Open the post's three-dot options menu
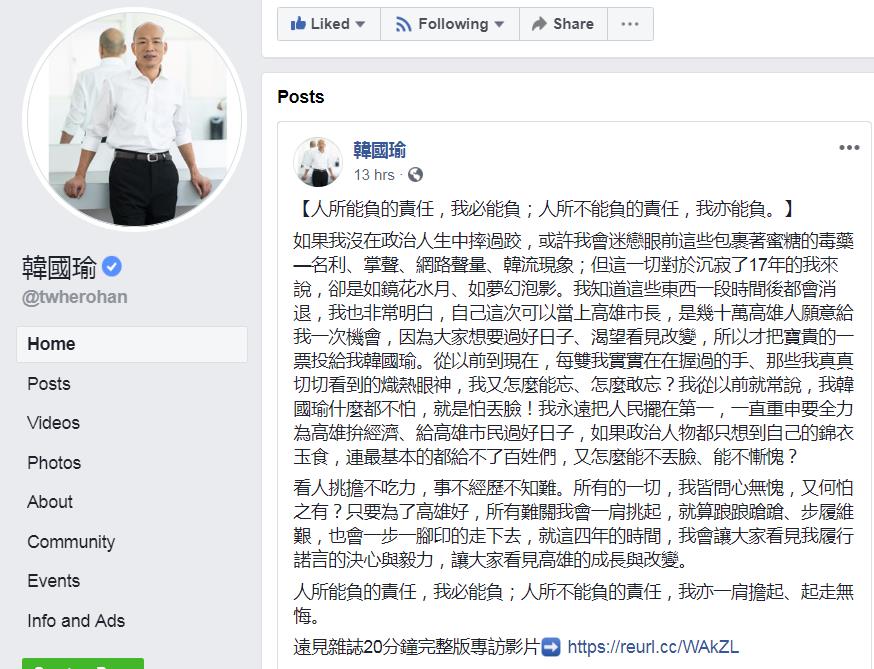Viewport: 874px width, 669px height. (x=849, y=148)
